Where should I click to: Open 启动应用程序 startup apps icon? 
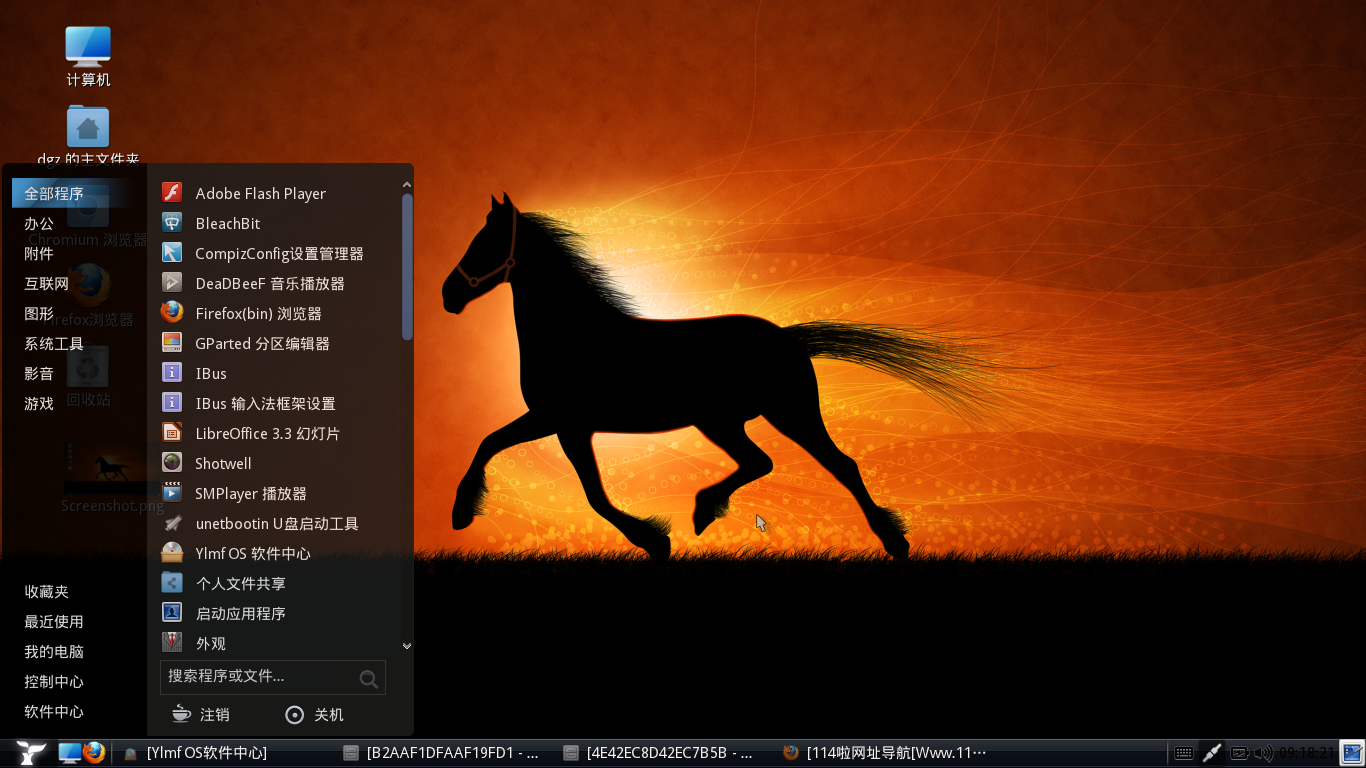(172, 613)
